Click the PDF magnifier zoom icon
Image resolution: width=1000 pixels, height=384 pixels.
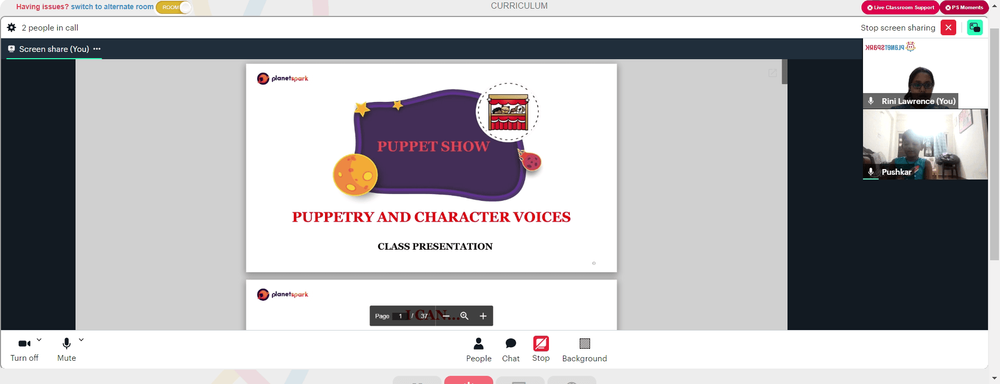tap(464, 316)
